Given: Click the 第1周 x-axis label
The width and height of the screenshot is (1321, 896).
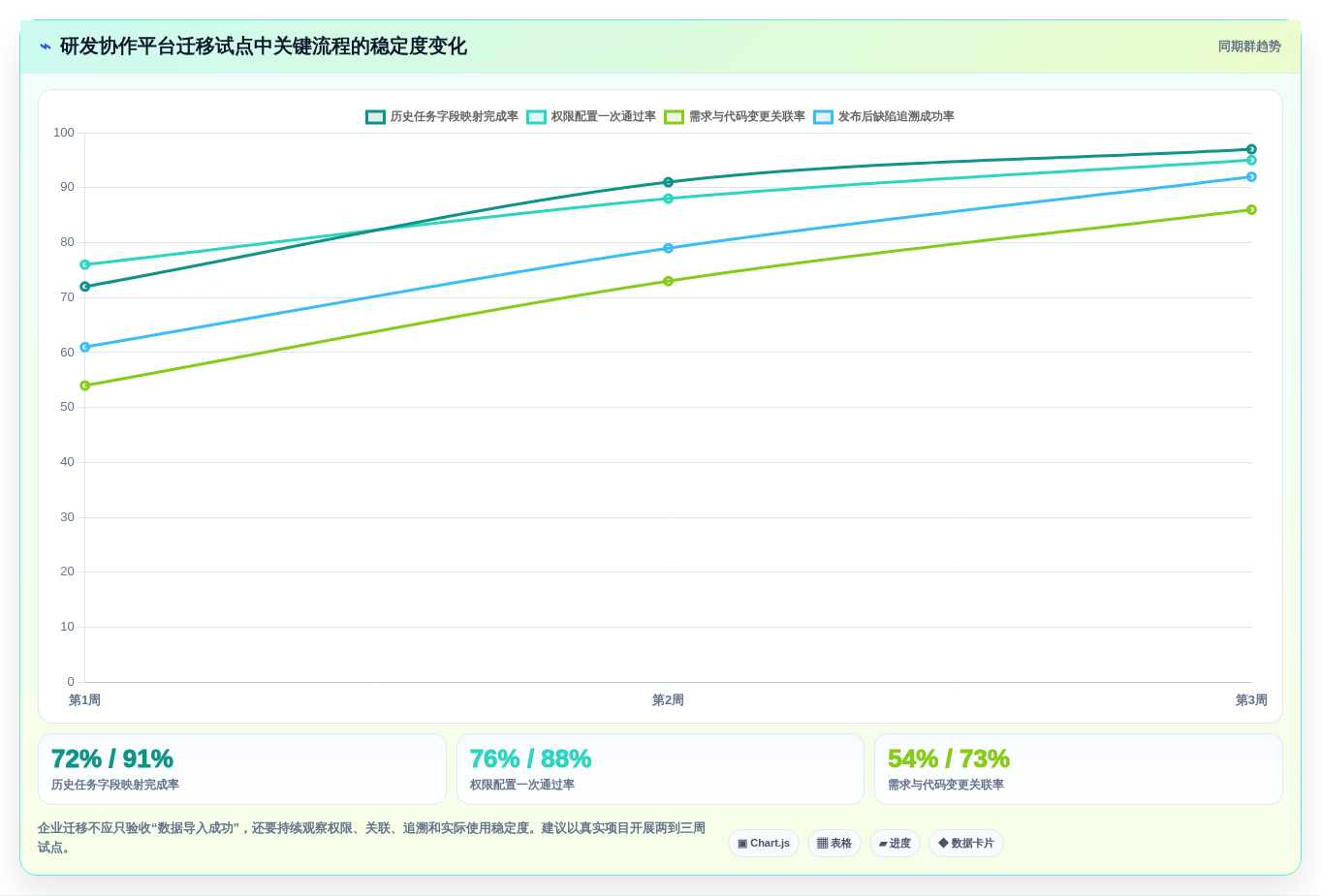Looking at the screenshot, I should (x=84, y=700).
